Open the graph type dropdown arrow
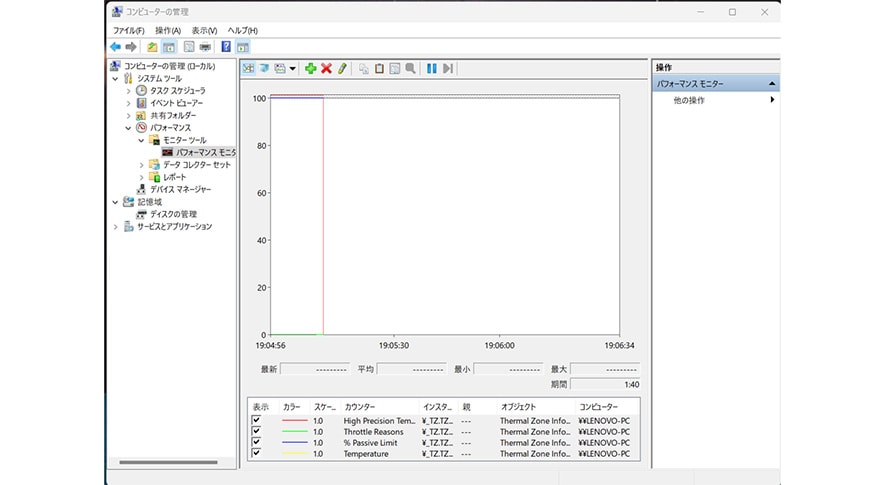This screenshot has width=885, height=485. point(293,68)
